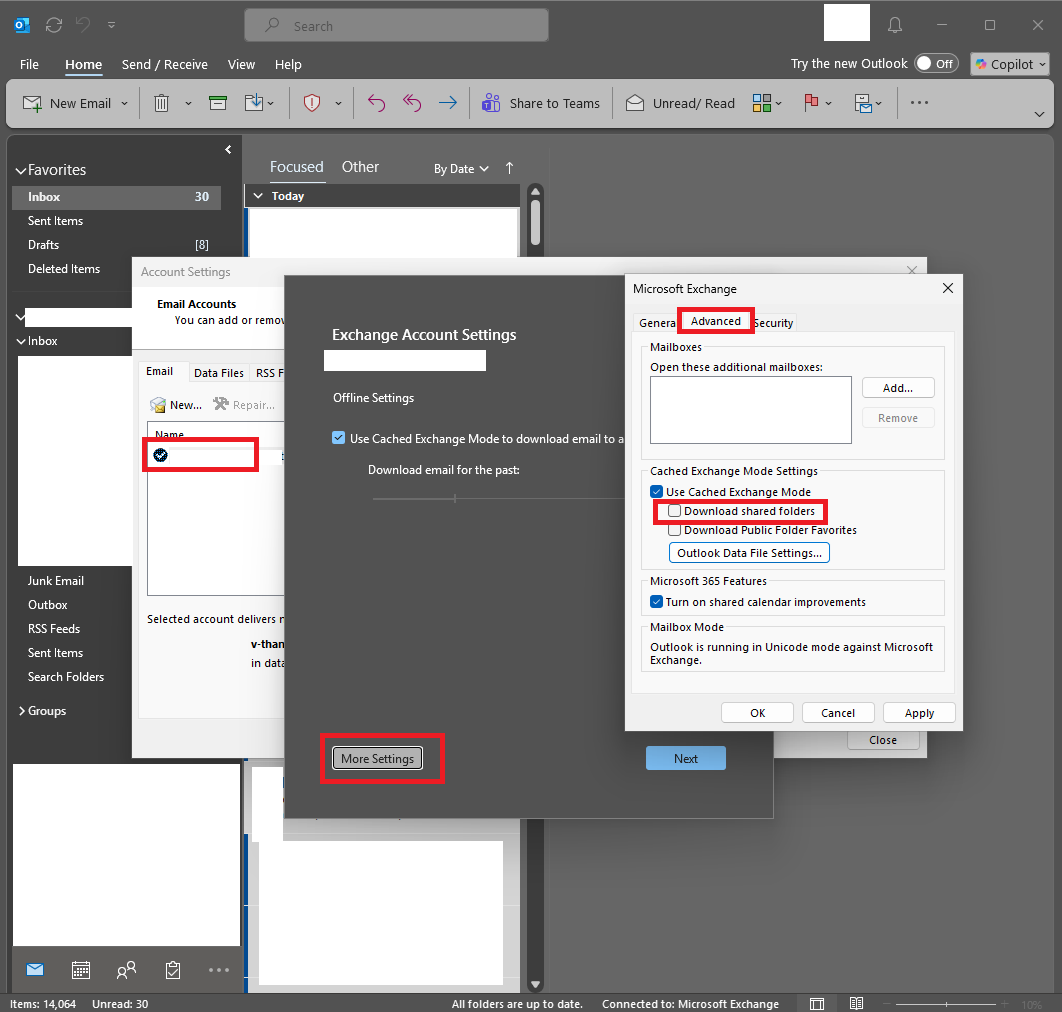Click the Follow Up flag icon

[811, 103]
